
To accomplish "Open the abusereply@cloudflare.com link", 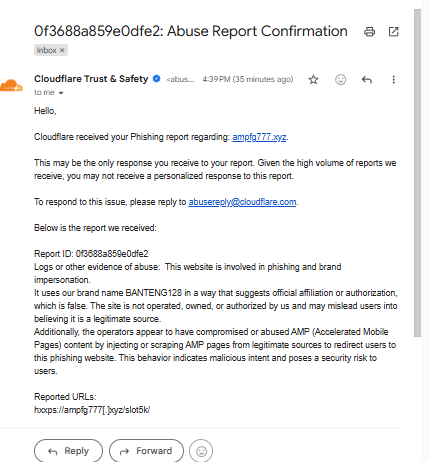I will pyautogui.click(x=242, y=202).
